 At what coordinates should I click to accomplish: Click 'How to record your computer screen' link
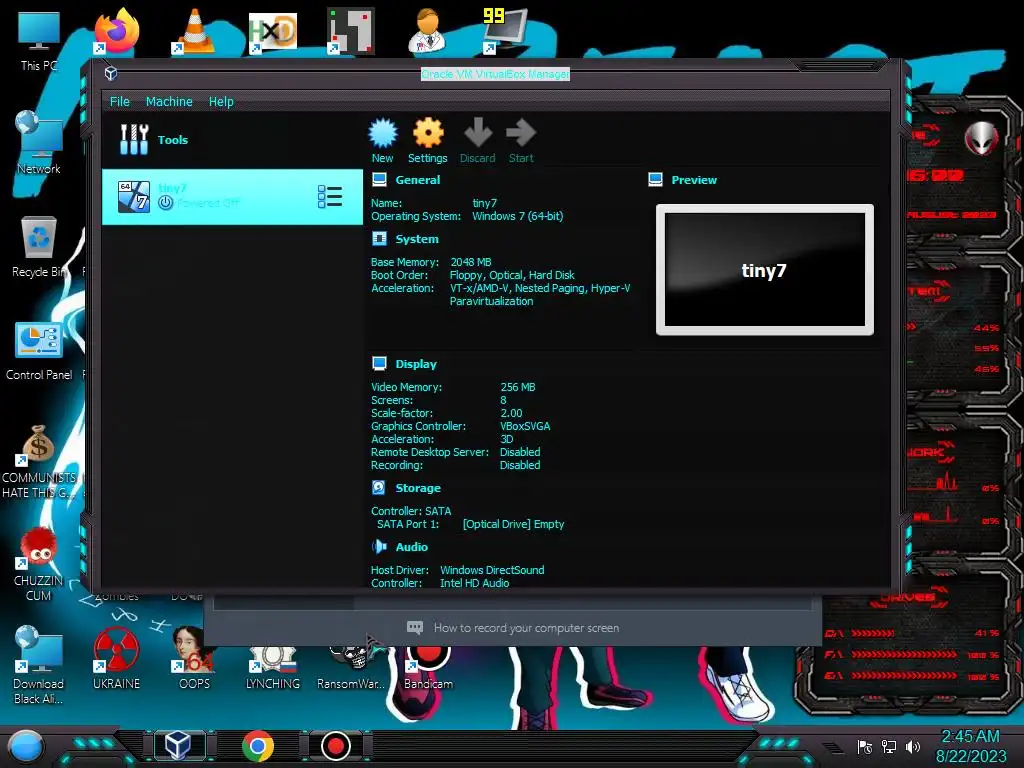[x=526, y=628]
